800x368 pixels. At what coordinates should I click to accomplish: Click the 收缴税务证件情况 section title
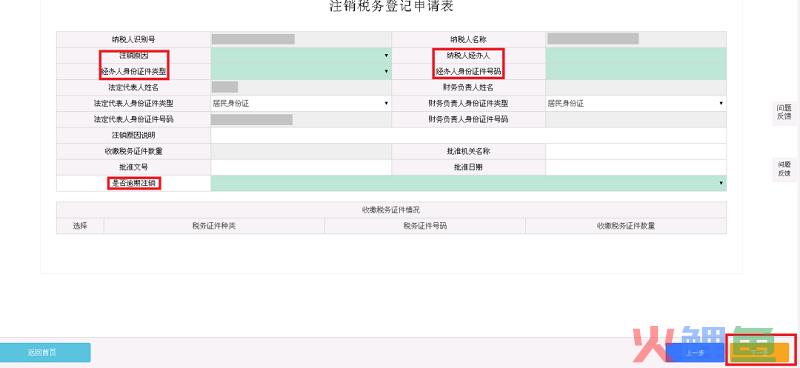click(391, 210)
